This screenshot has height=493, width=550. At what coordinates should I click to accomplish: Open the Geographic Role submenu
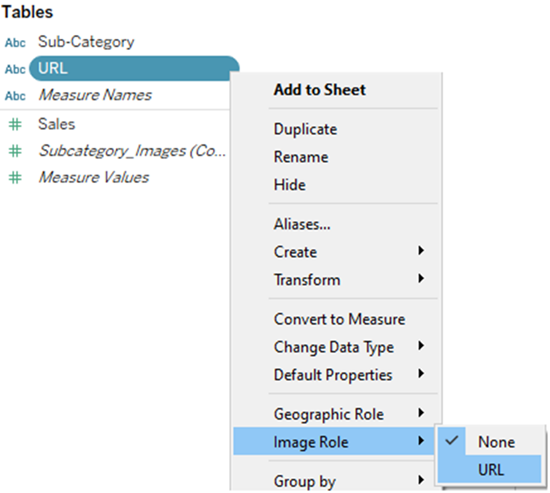point(337,414)
